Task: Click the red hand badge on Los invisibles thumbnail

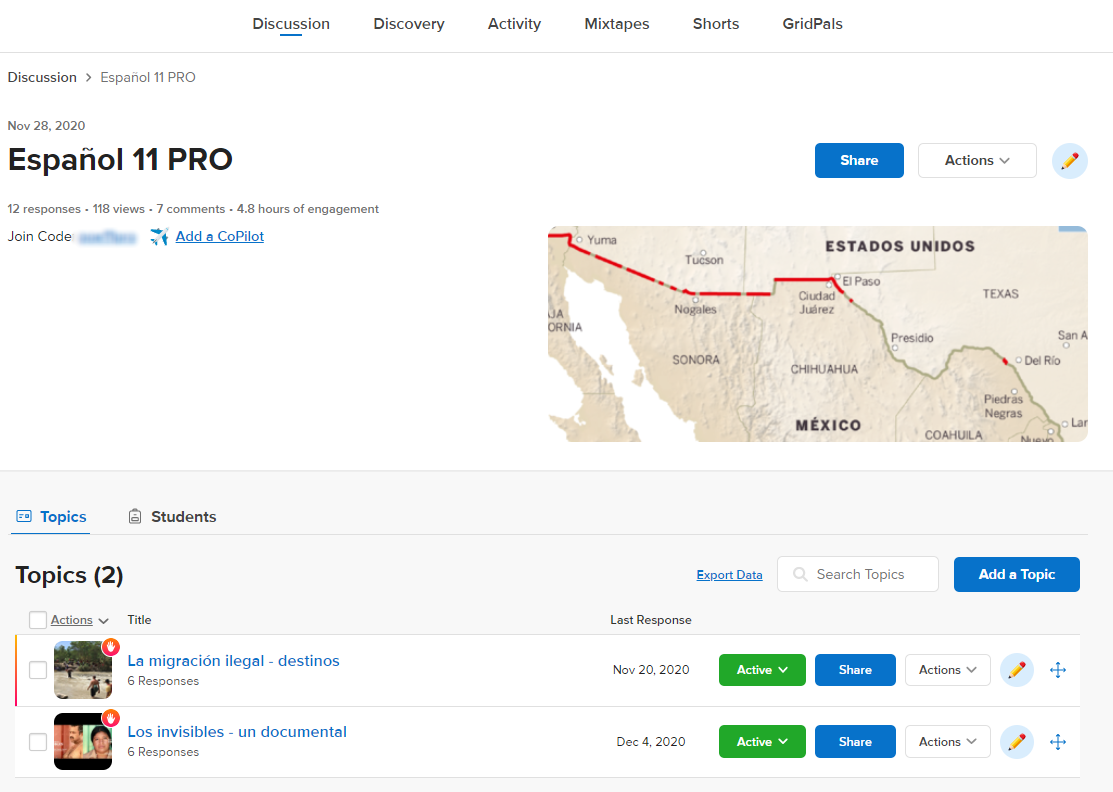Action: [x=111, y=719]
